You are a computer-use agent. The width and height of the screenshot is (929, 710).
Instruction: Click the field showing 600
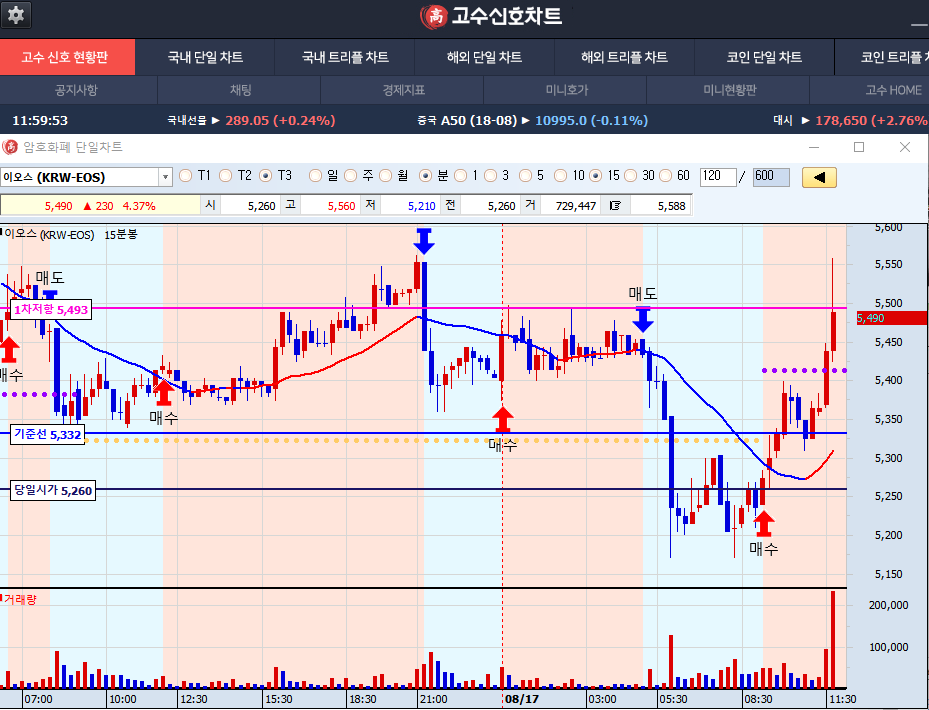coord(771,177)
